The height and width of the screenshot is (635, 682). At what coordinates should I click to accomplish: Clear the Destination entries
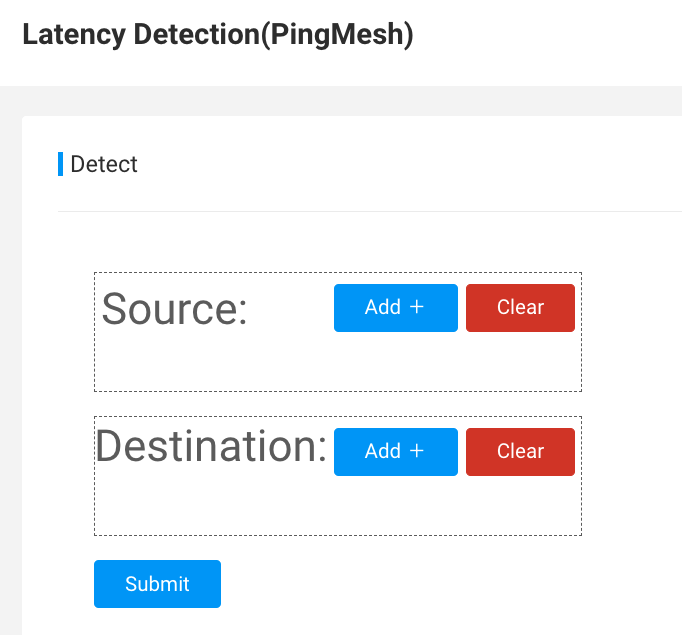point(520,452)
